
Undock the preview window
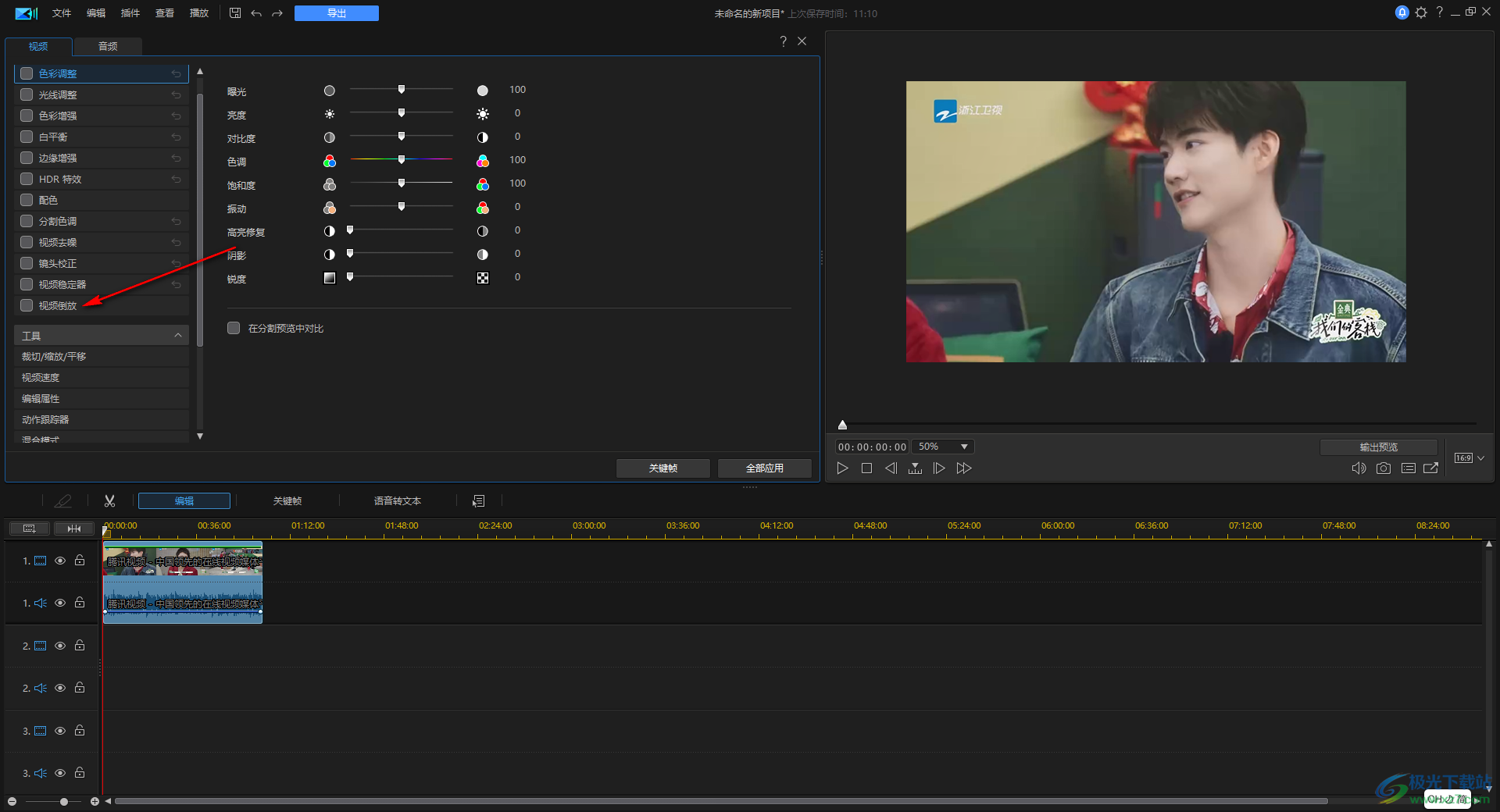pyautogui.click(x=1431, y=468)
